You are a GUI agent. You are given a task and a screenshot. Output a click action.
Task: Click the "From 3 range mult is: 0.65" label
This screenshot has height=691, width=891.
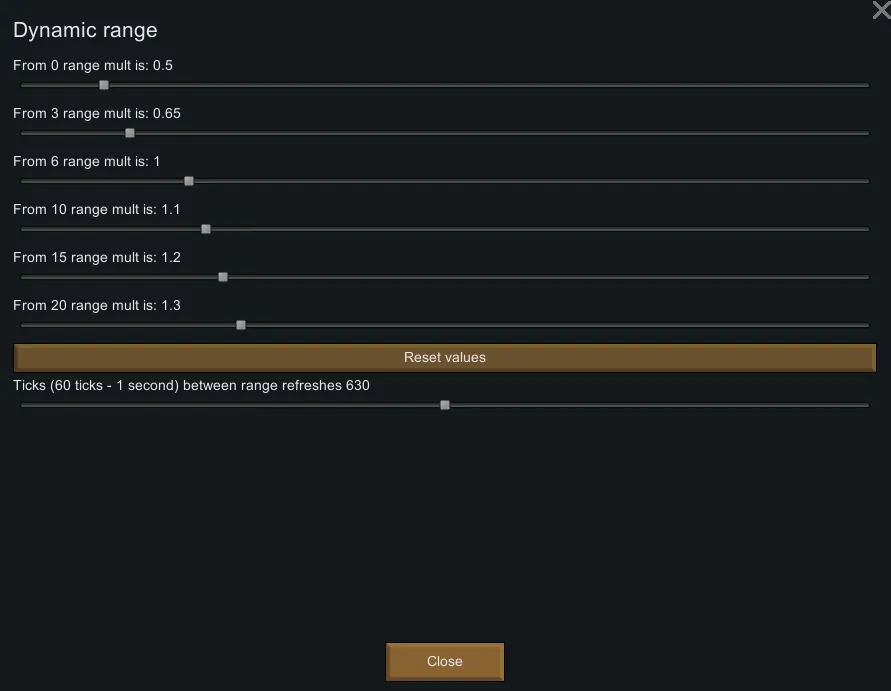(97, 114)
